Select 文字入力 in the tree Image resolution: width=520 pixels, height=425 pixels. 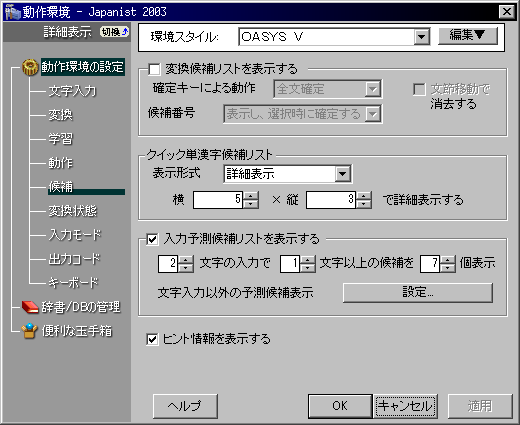(x=72, y=91)
